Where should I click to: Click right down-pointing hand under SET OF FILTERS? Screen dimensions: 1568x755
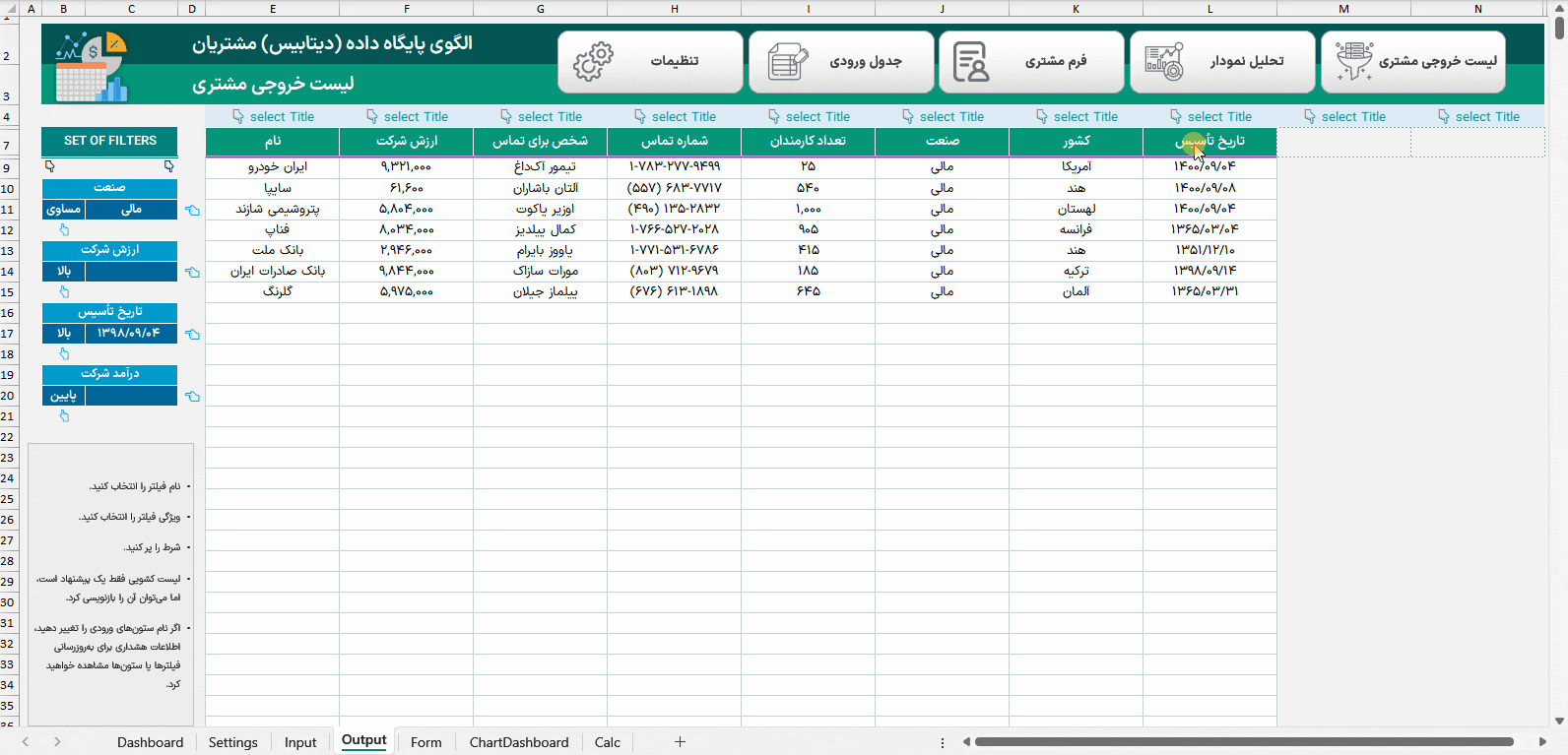pyautogui.click(x=169, y=166)
